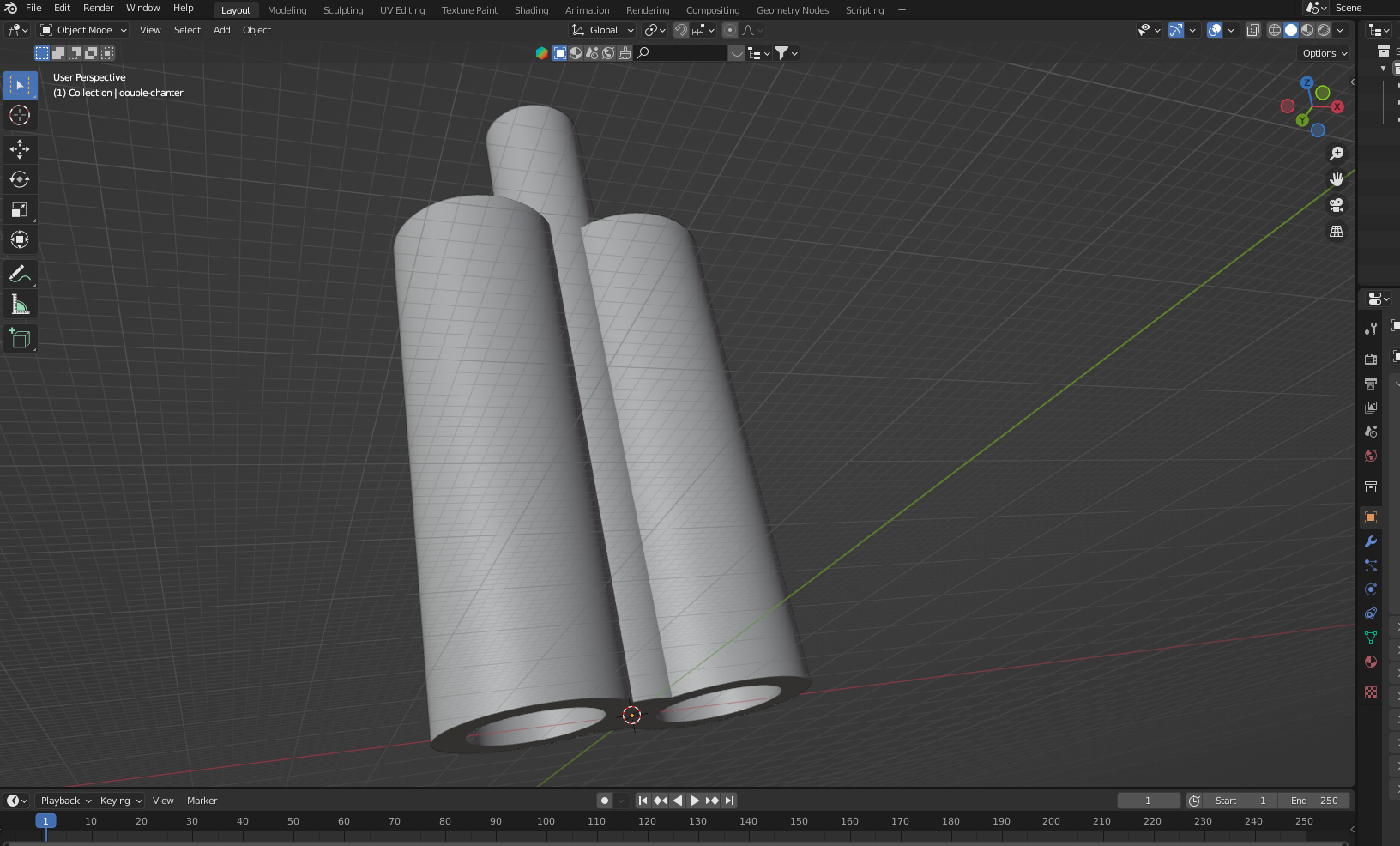Open the Render properties tab
The image size is (1400, 846).
tap(1371, 359)
